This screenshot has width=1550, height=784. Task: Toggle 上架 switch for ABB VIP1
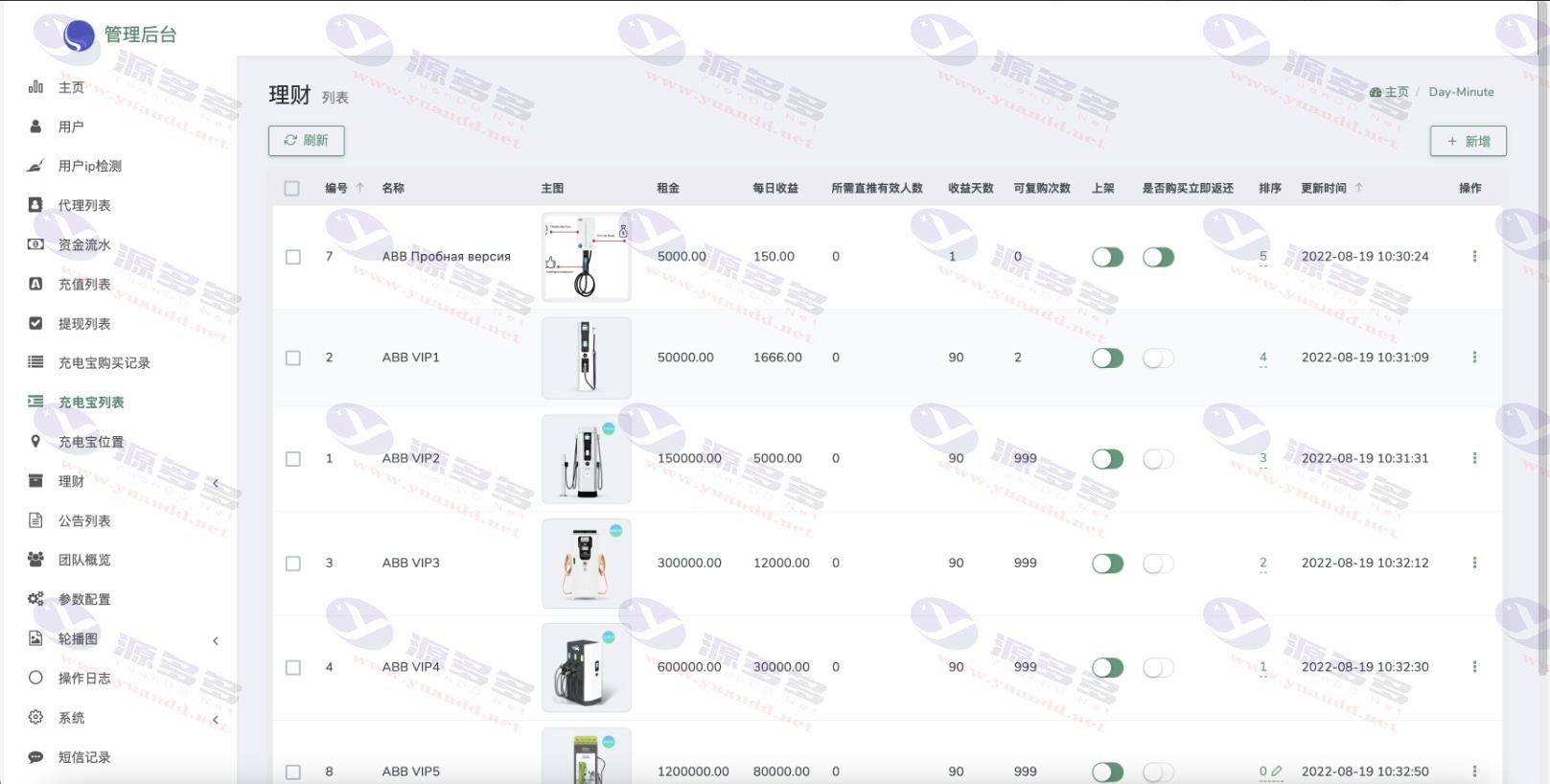pos(1107,357)
